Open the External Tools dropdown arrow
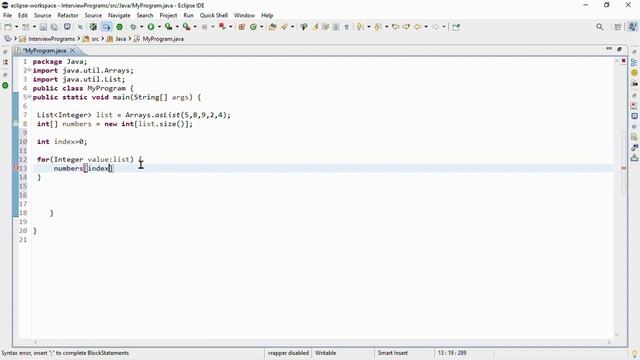The image size is (640, 360). click(195, 27)
